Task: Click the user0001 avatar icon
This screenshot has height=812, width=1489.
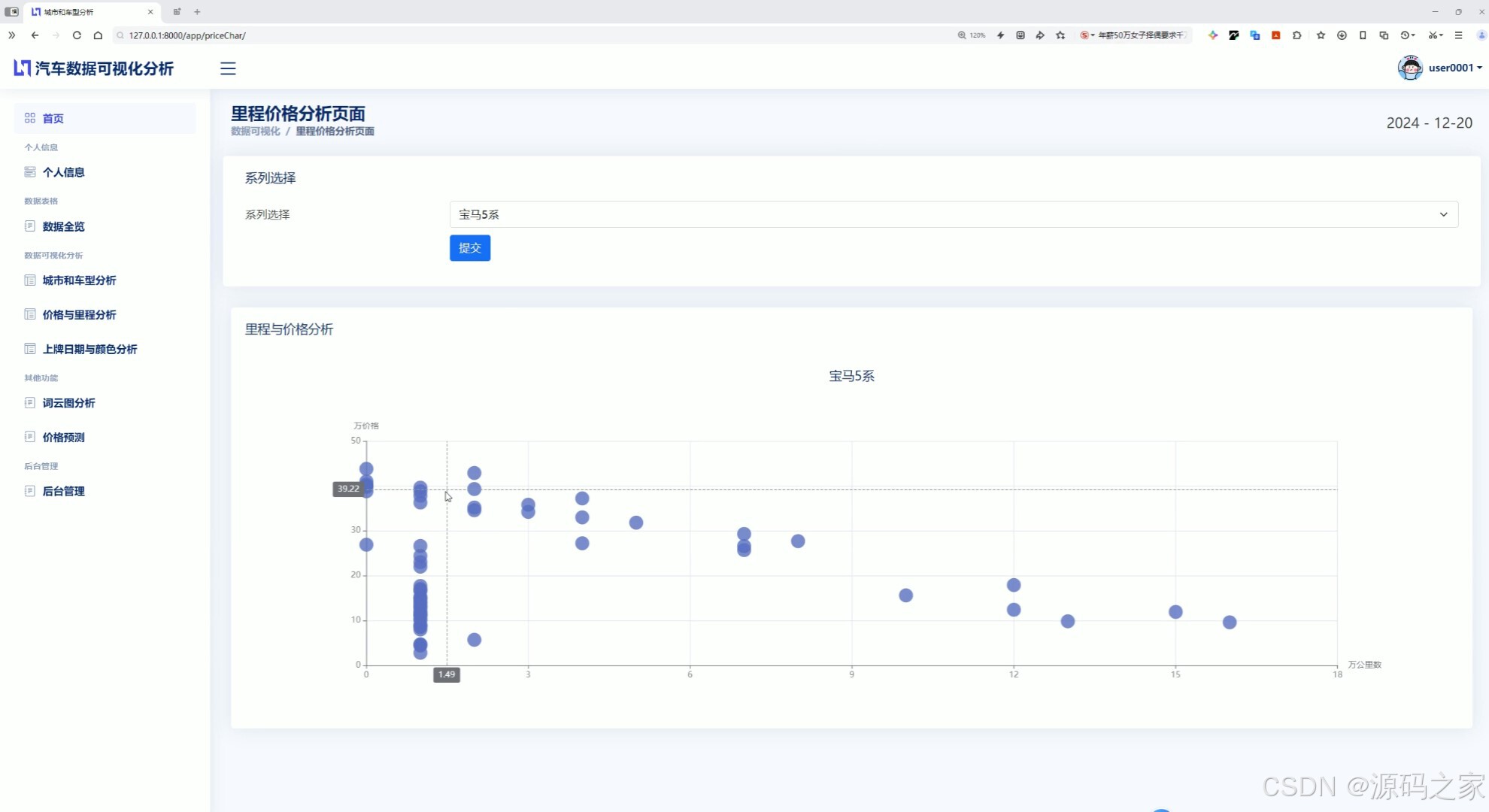Action: pyautogui.click(x=1409, y=68)
